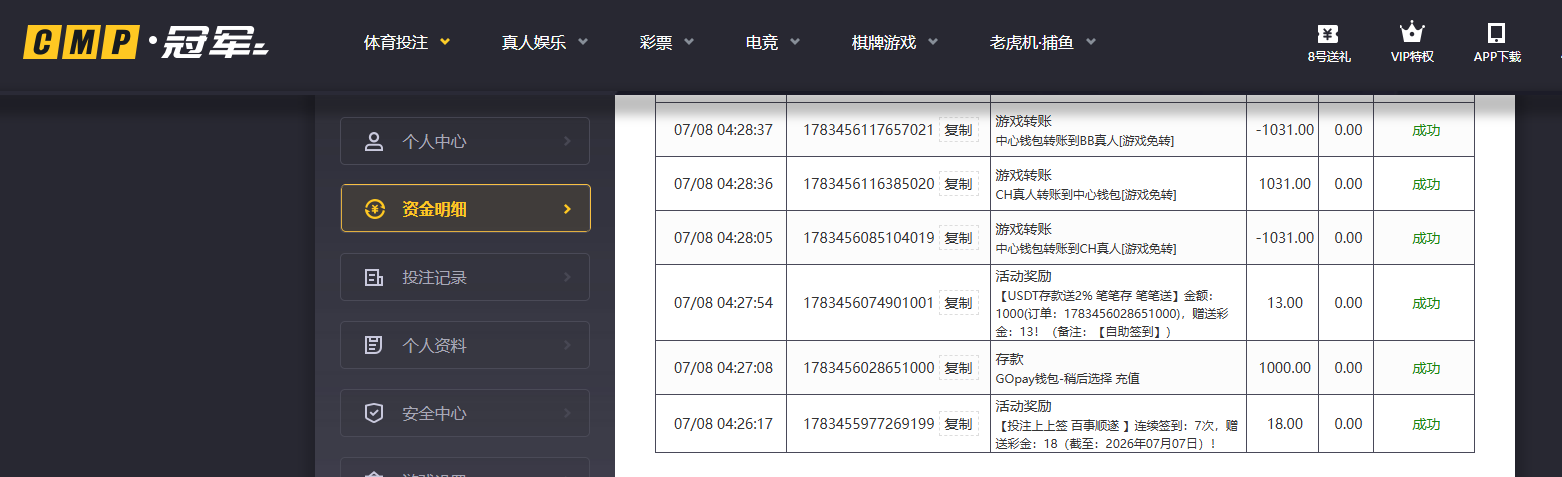Click the 1031.00 amount at 04:28:36

(x=1285, y=184)
